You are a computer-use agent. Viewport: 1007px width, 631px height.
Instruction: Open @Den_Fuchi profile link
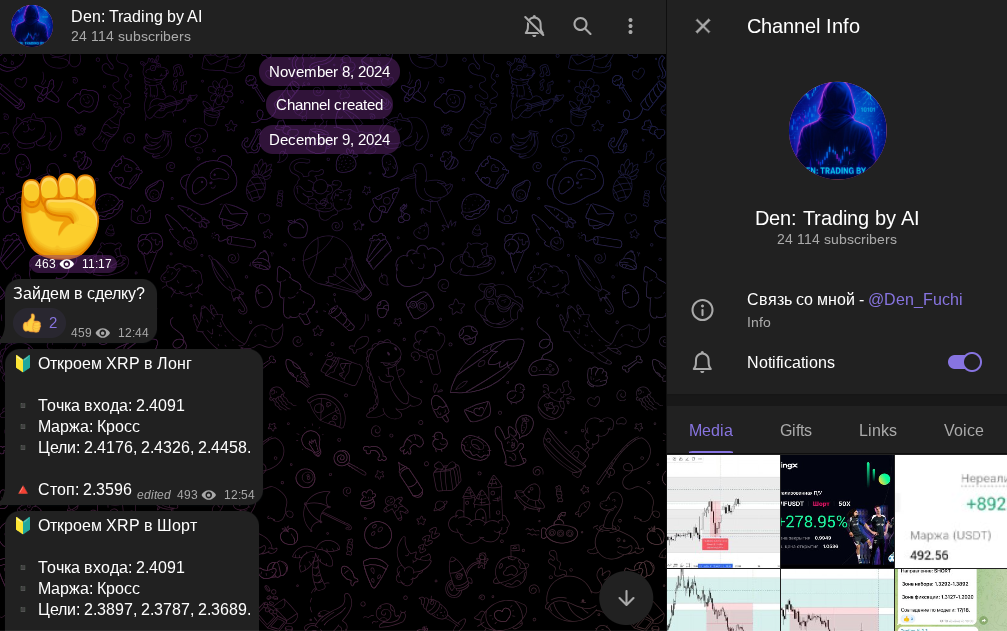click(x=915, y=299)
